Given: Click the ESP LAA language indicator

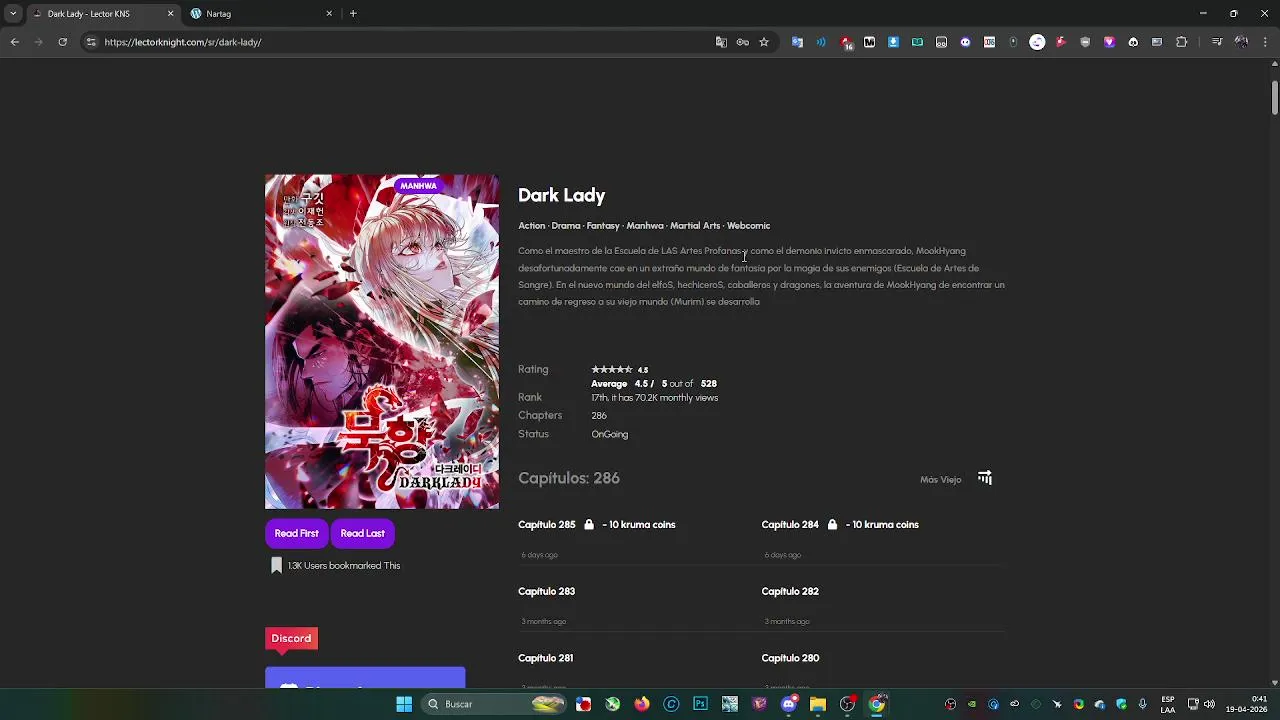Looking at the screenshot, I should (1168, 704).
